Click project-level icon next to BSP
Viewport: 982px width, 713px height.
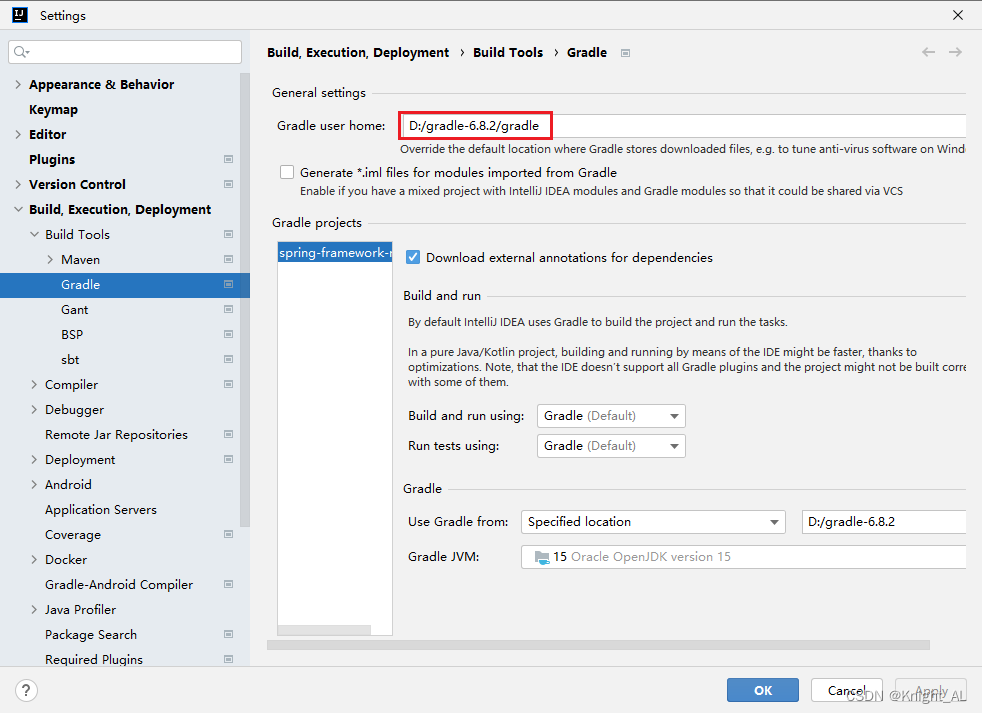pos(229,335)
